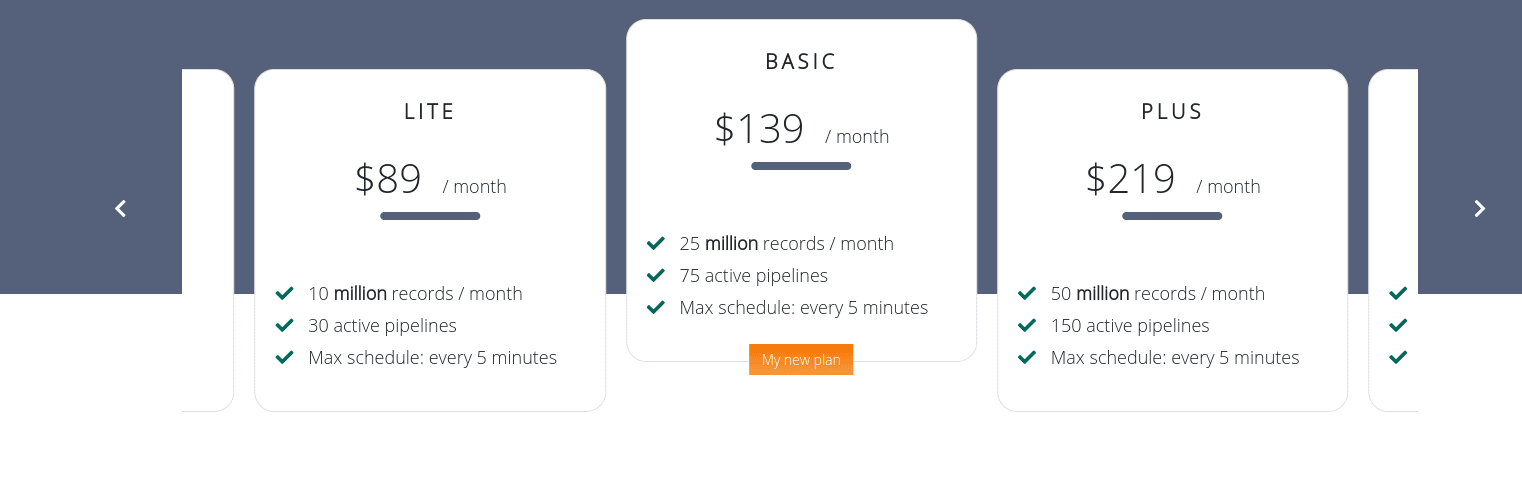The width and height of the screenshot is (1522, 485).
Task: Click checkmark beside 25 million records
Action: pos(656,243)
